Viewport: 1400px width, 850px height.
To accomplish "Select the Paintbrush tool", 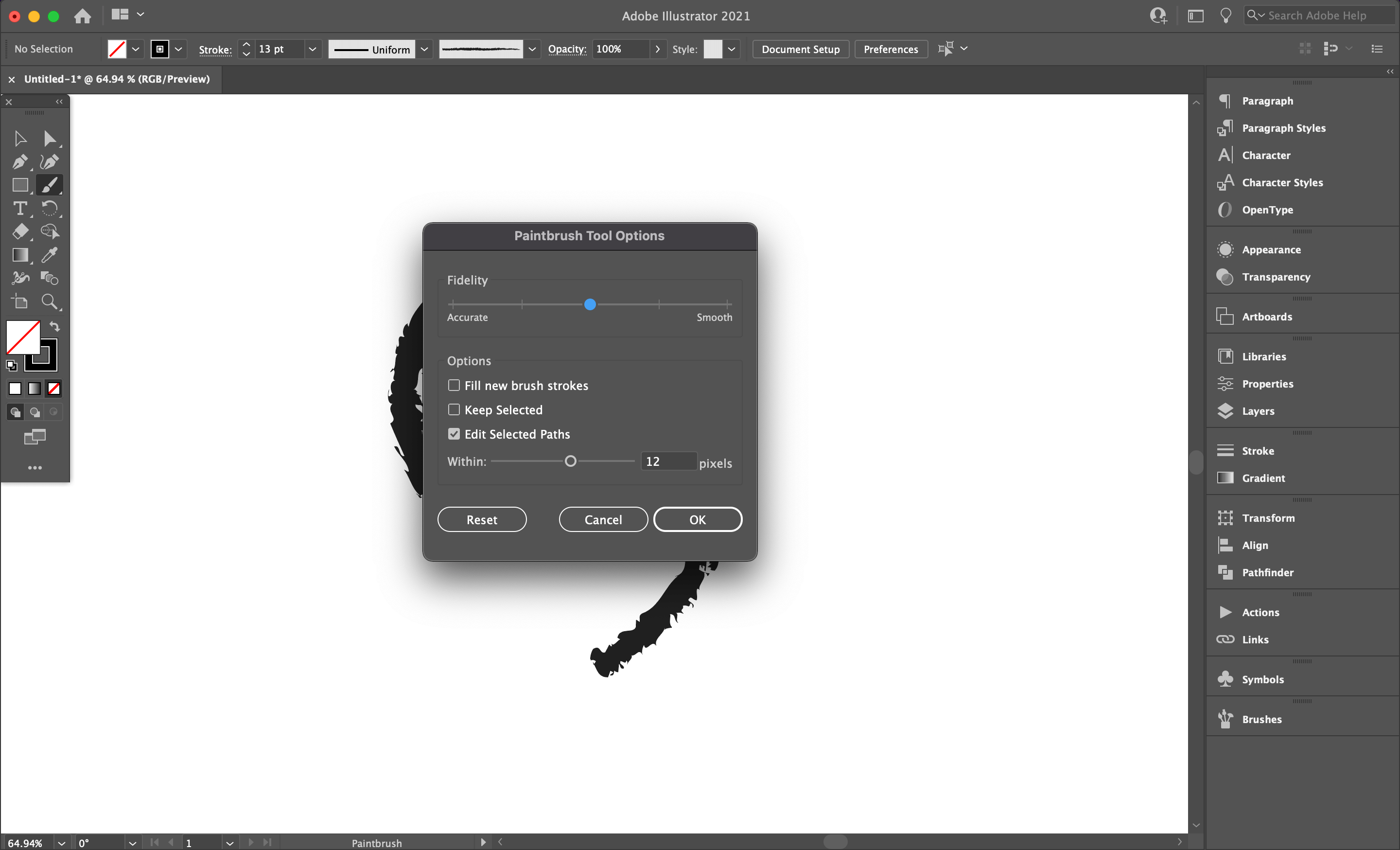I will 50,185.
